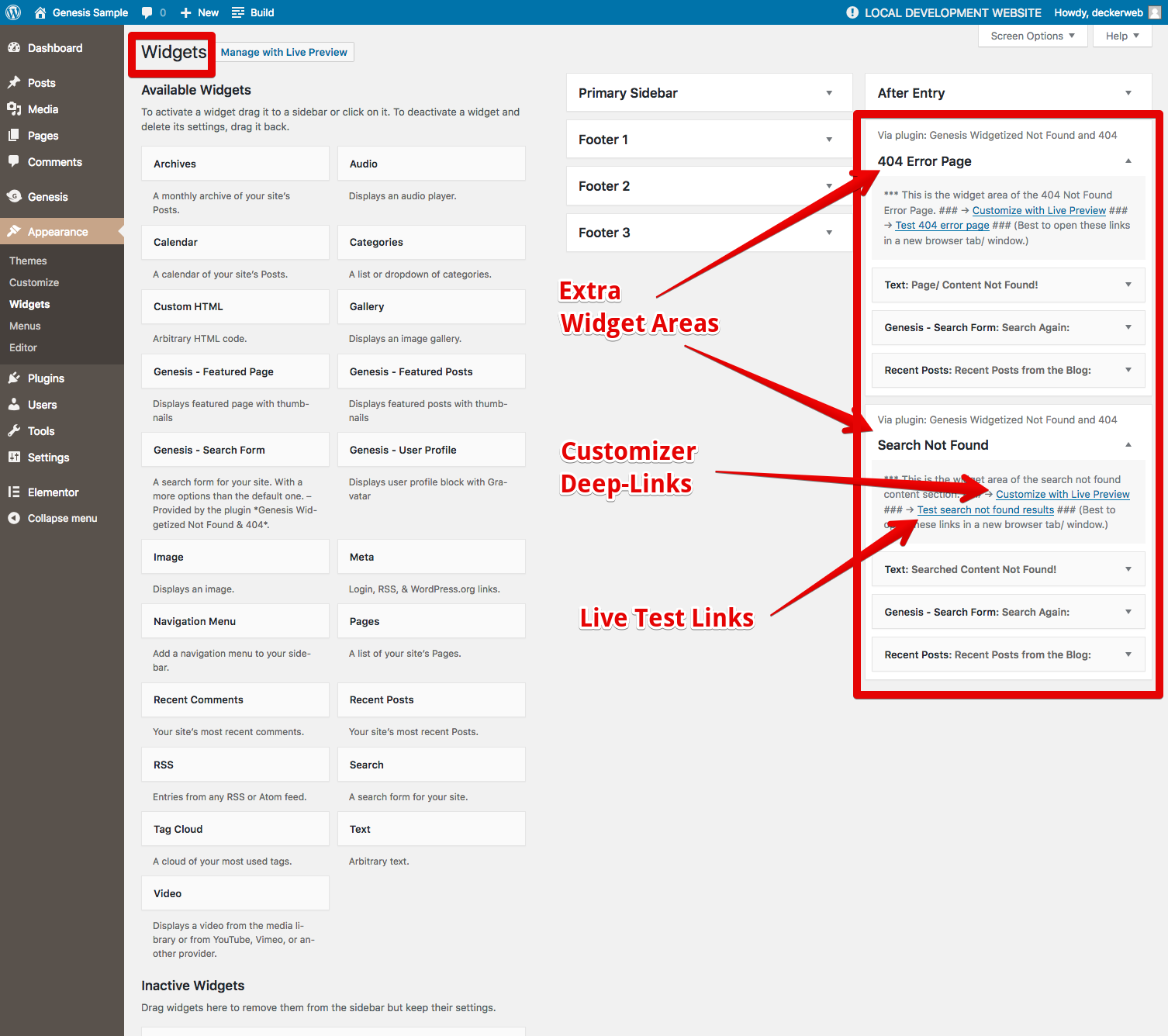Click the deckerweb user avatar
This screenshot has width=1168, height=1036.
click(x=1155, y=12)
